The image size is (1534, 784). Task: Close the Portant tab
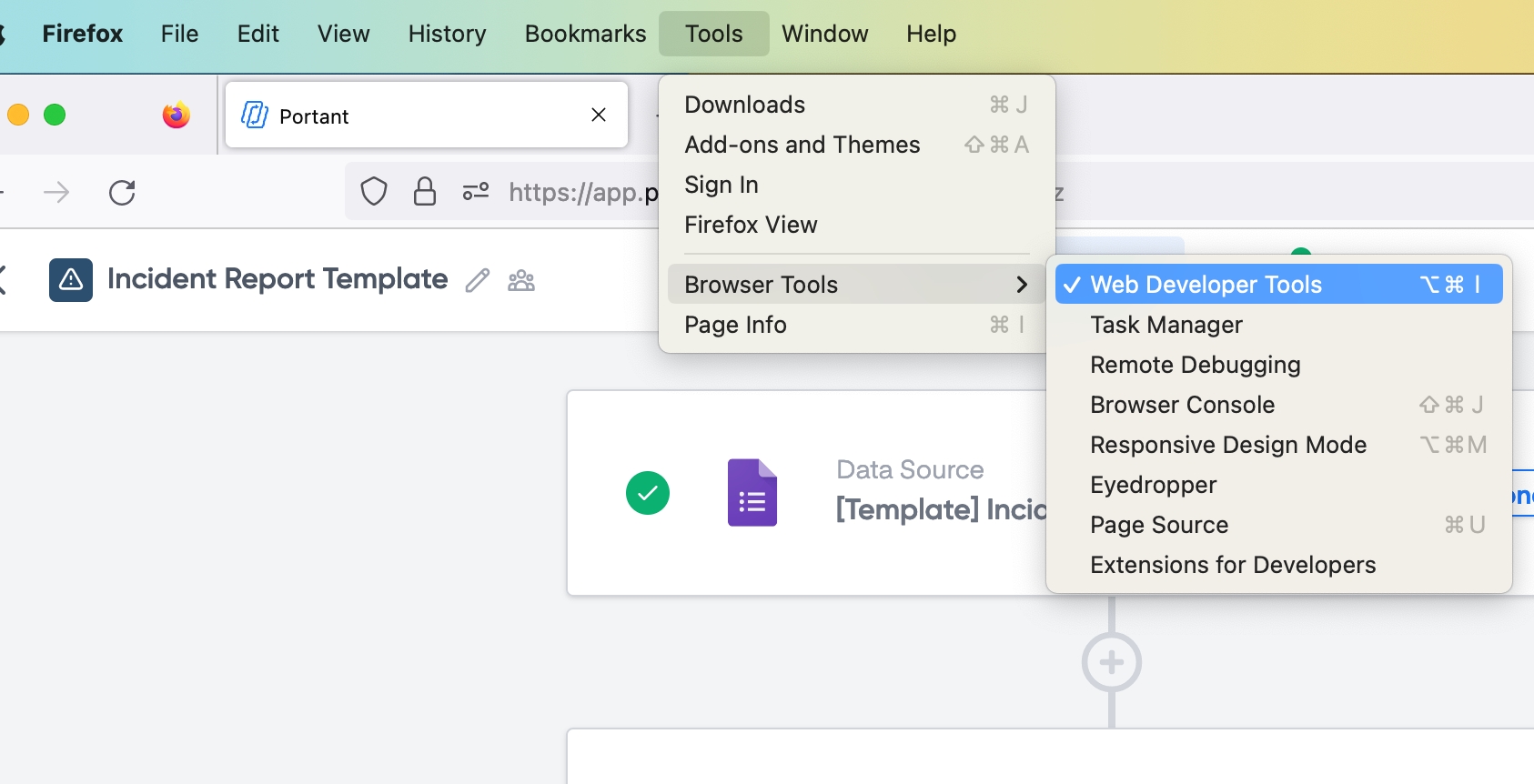[x=599, y=115]
